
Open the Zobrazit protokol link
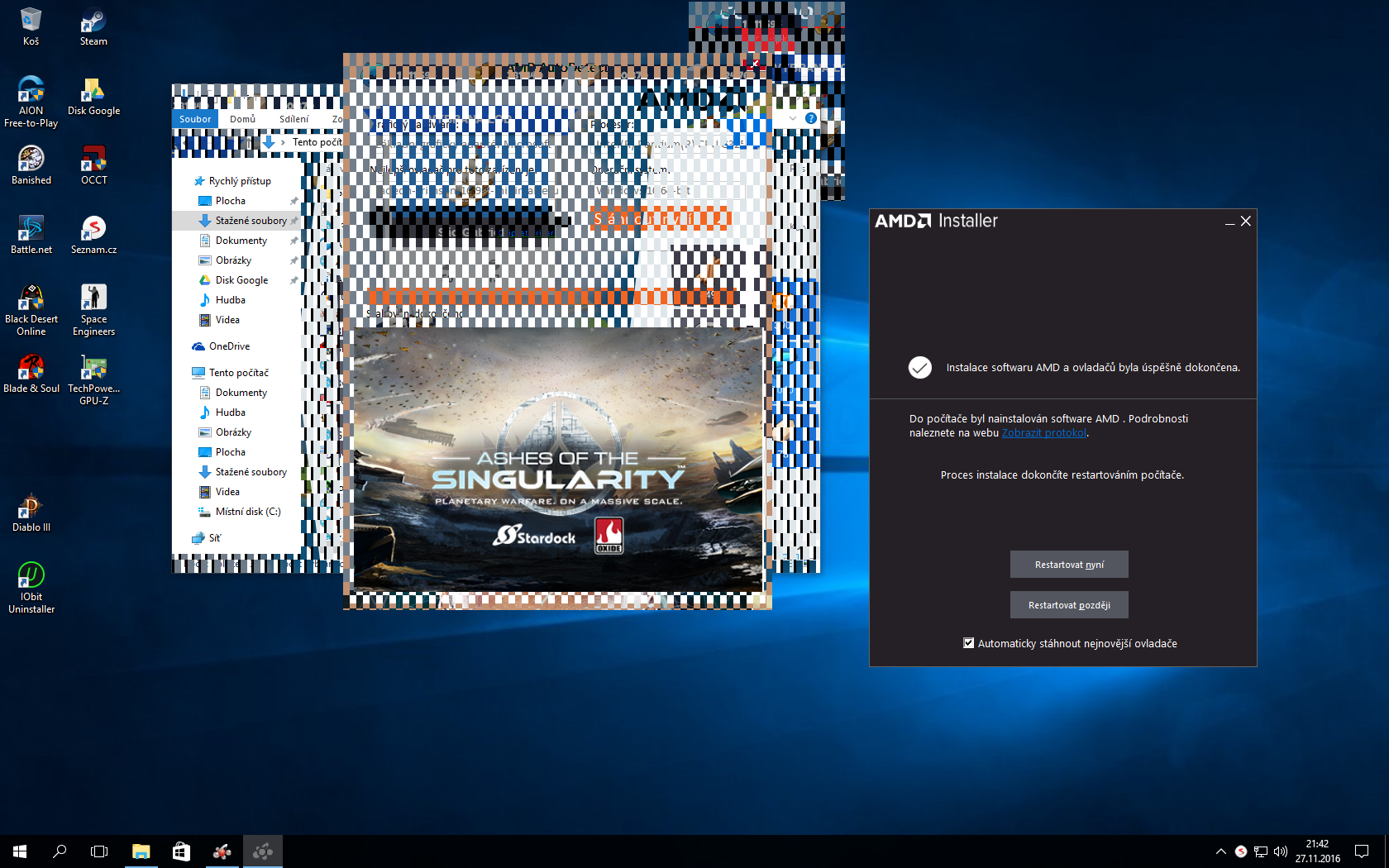coord(1044,433)
